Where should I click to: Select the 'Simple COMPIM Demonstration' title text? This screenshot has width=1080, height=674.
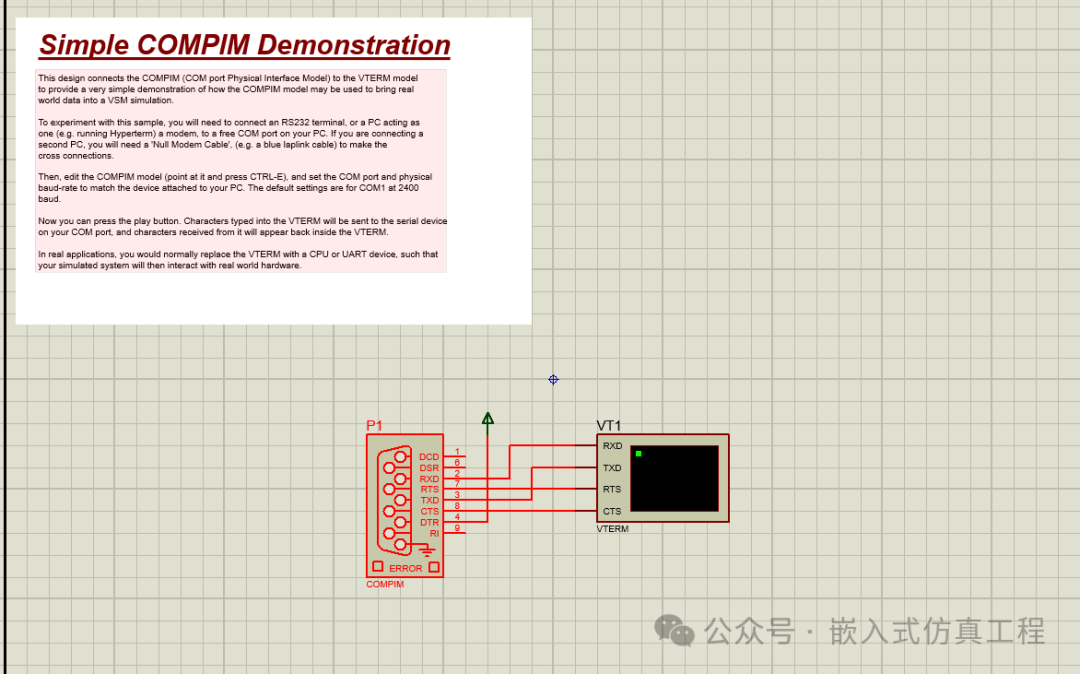coord(245,45)
